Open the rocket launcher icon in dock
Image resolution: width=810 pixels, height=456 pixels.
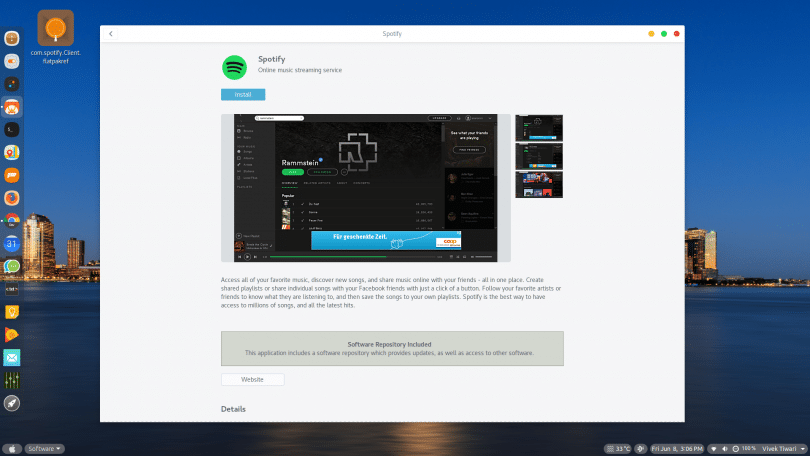11,403
